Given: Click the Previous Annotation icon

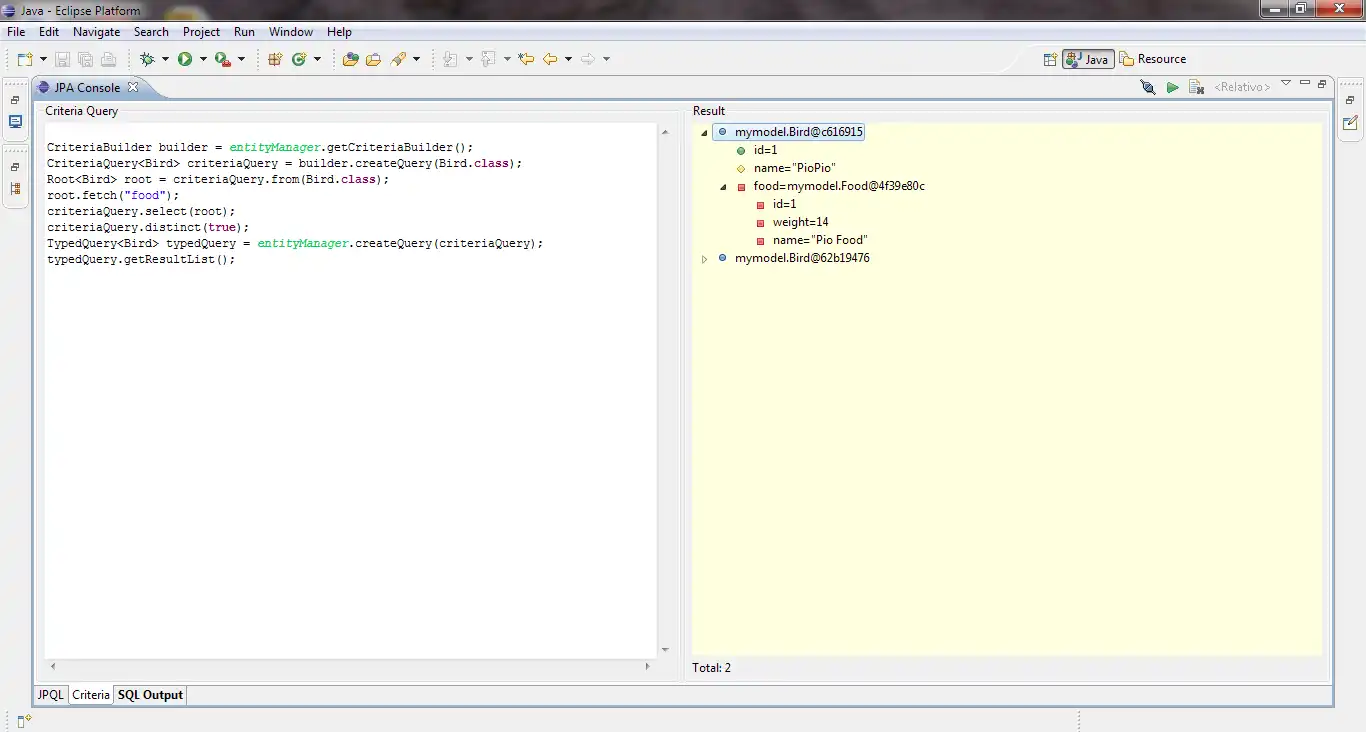Looking at the screenshot, I should pyautogui.click(x=489, y=60).
